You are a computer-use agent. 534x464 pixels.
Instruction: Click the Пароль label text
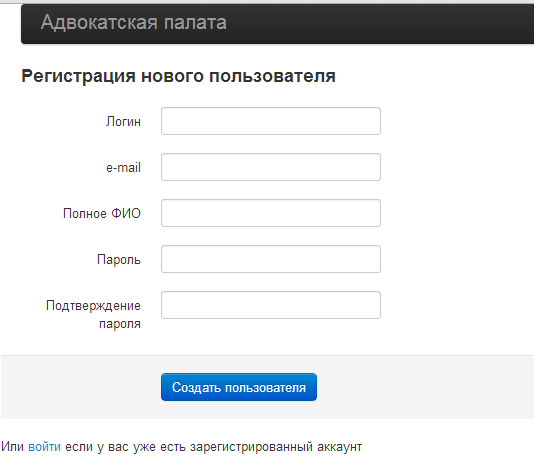tap(119, 259)
